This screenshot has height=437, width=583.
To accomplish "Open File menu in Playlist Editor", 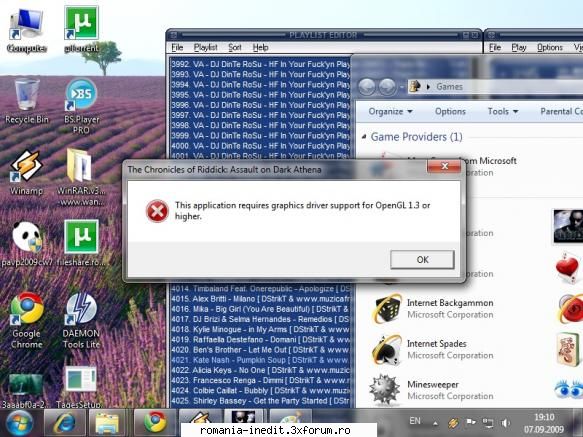I will [177, 47].
